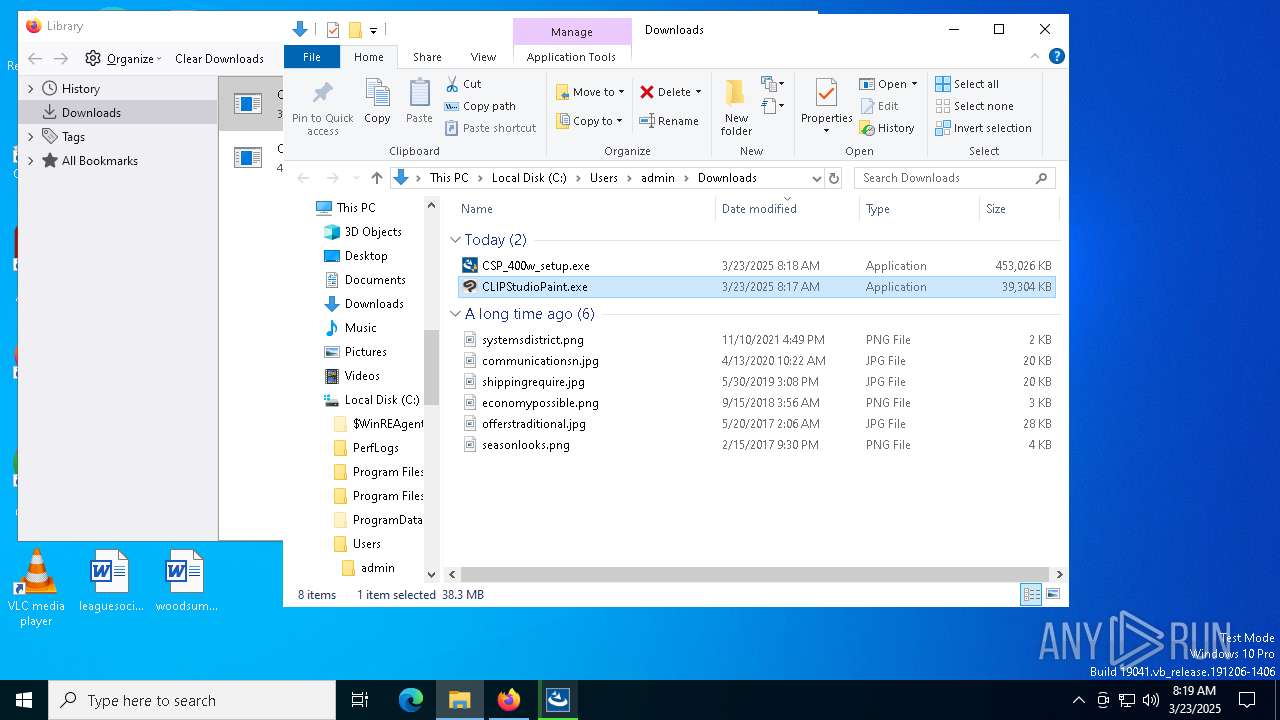Click Users in address breadcrumb

click(603, 178)
